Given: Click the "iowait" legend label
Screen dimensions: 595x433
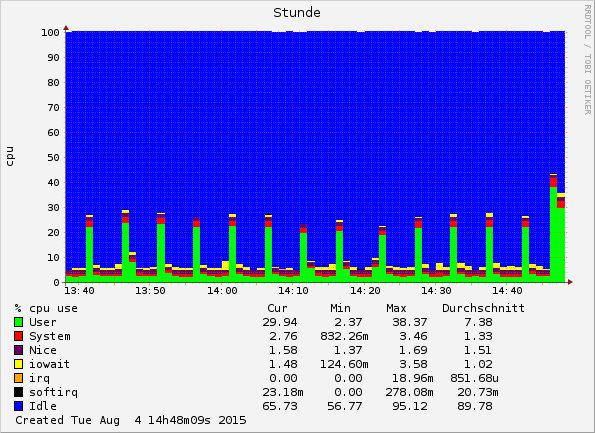Looking at the screenshot, I should click(x=50, y=364).
